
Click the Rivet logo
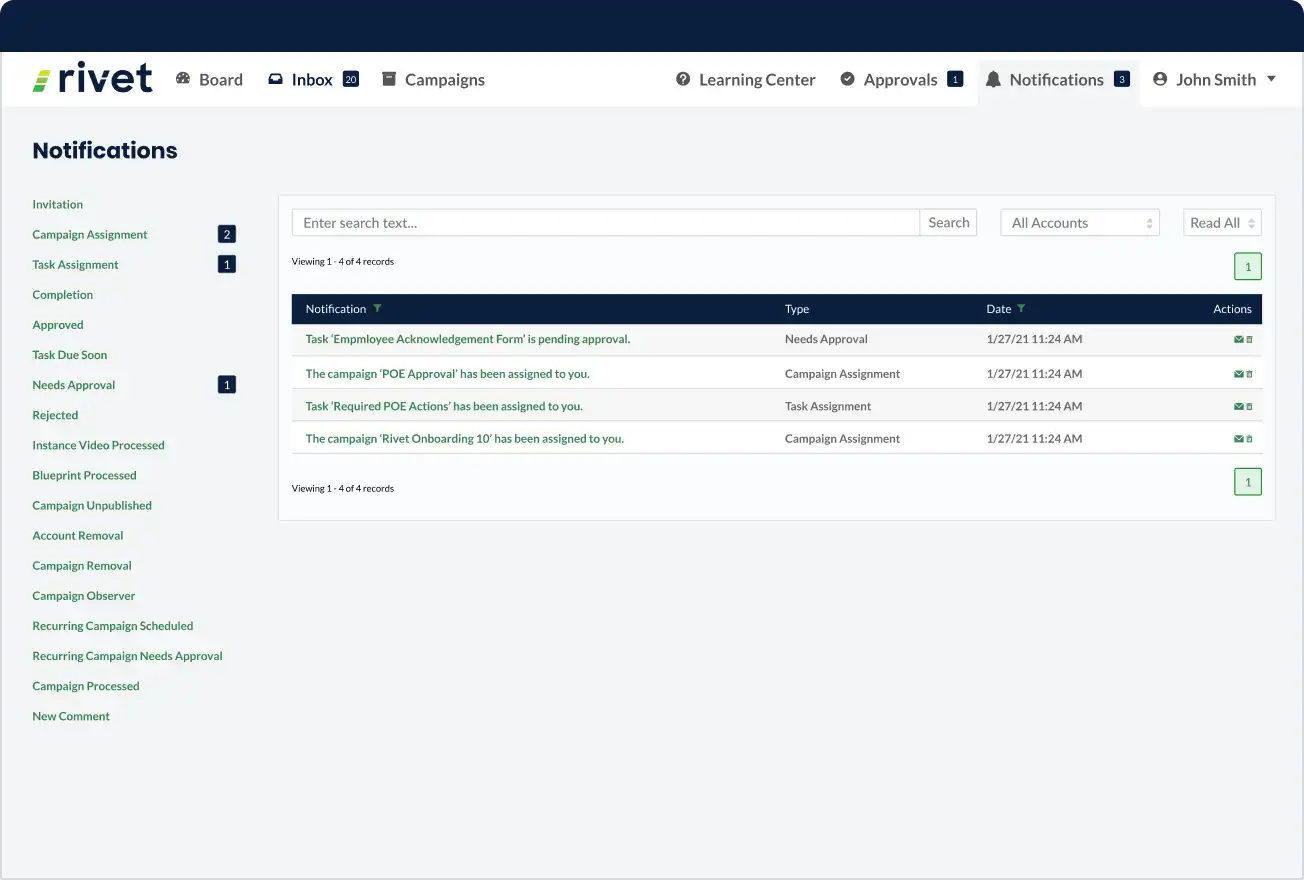pyautogui.click(x=93, y=77)
